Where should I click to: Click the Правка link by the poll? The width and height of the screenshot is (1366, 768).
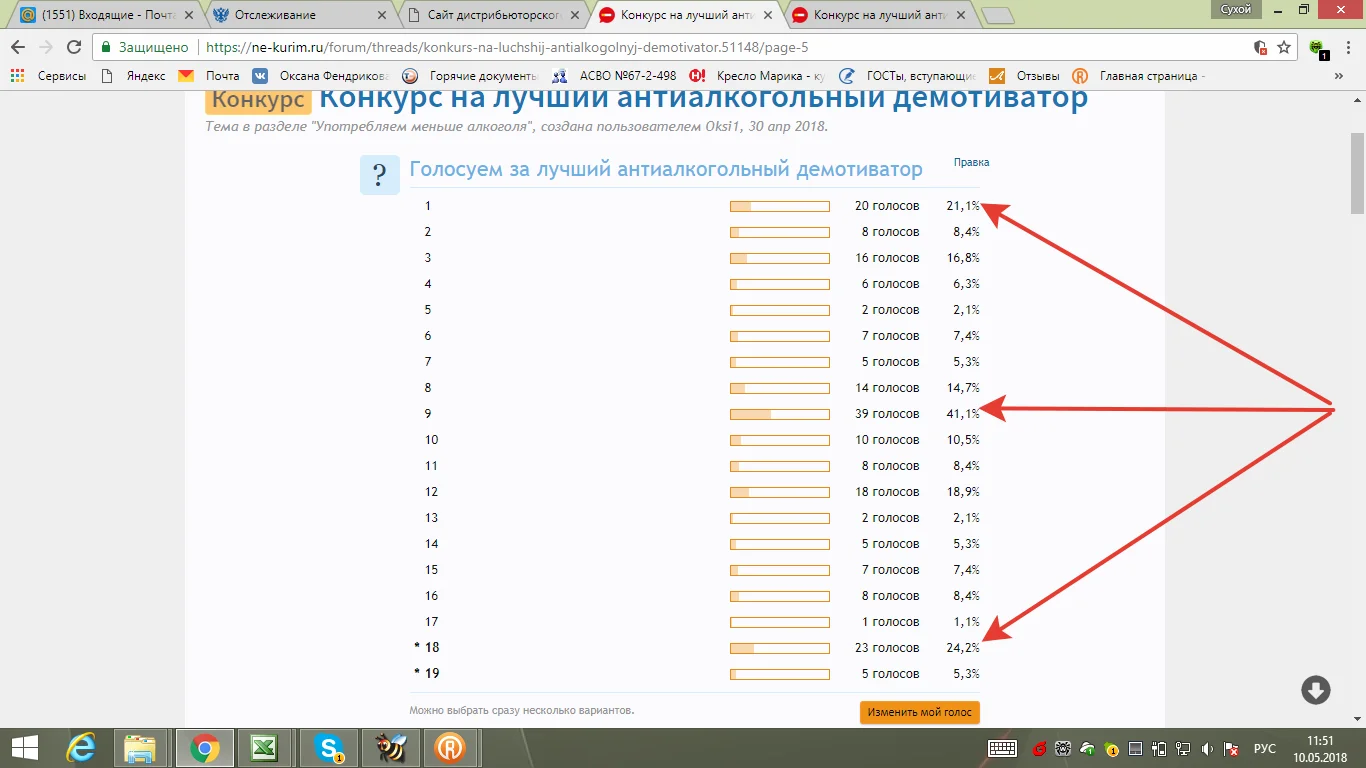click(971, 162)
